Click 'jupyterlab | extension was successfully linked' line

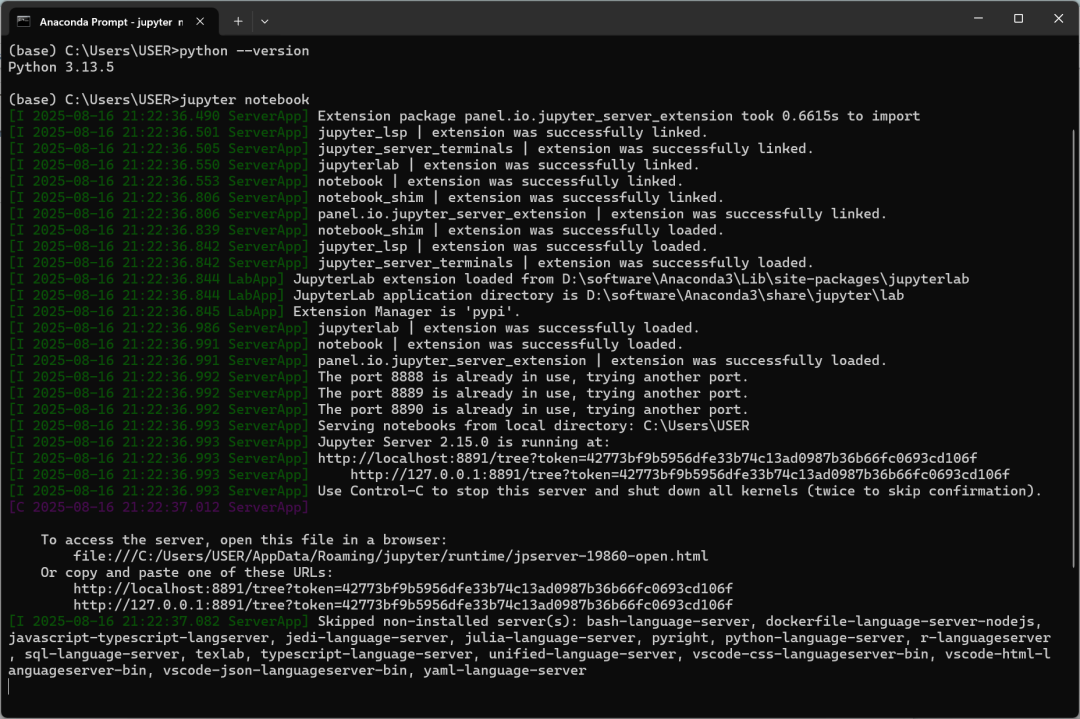click(508, 165)
